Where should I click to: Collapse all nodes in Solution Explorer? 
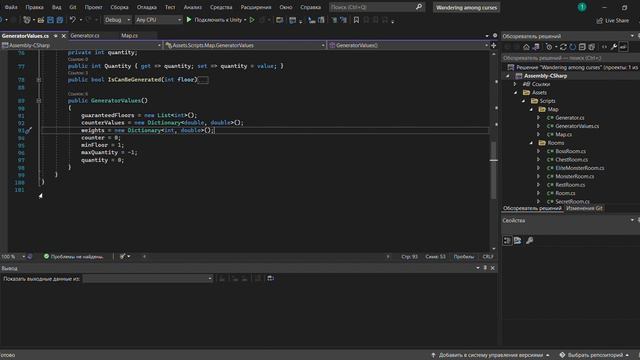click(582, 47)
